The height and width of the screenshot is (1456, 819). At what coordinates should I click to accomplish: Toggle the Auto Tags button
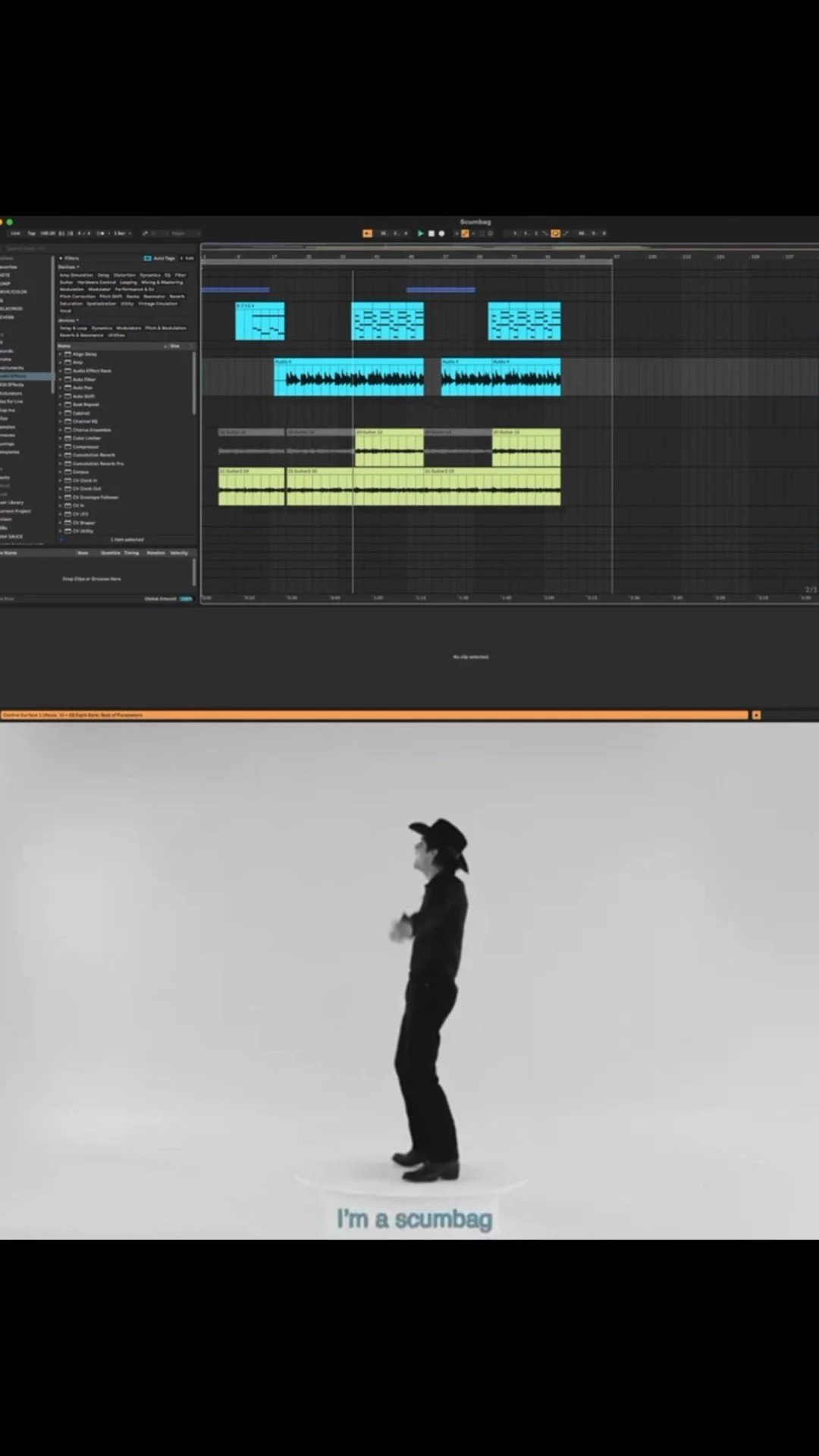pyautogui.click(x=160, y=259)
